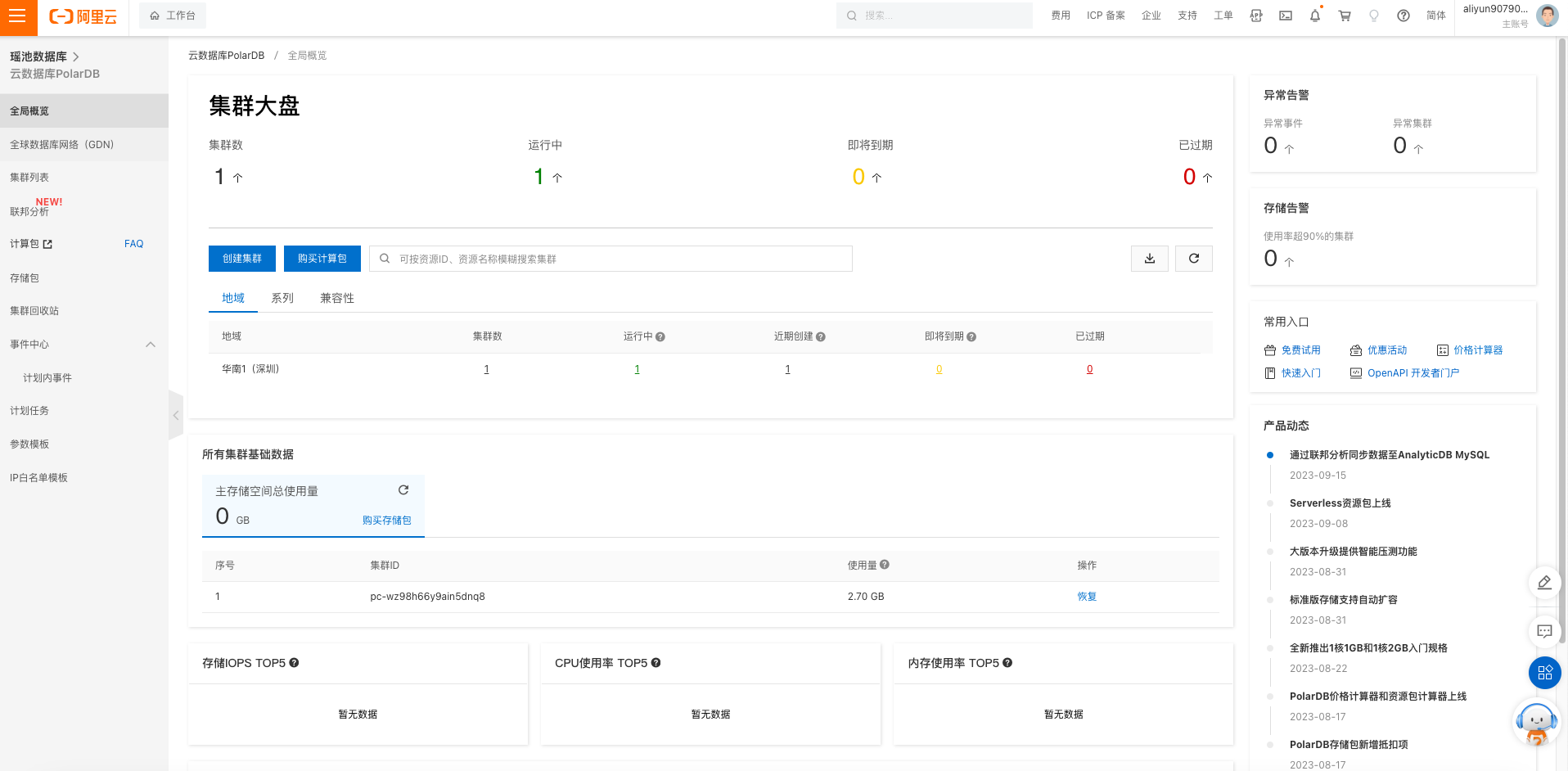Show help for 运行中 column
1568x771 pixels.
(x=660, y=337)
